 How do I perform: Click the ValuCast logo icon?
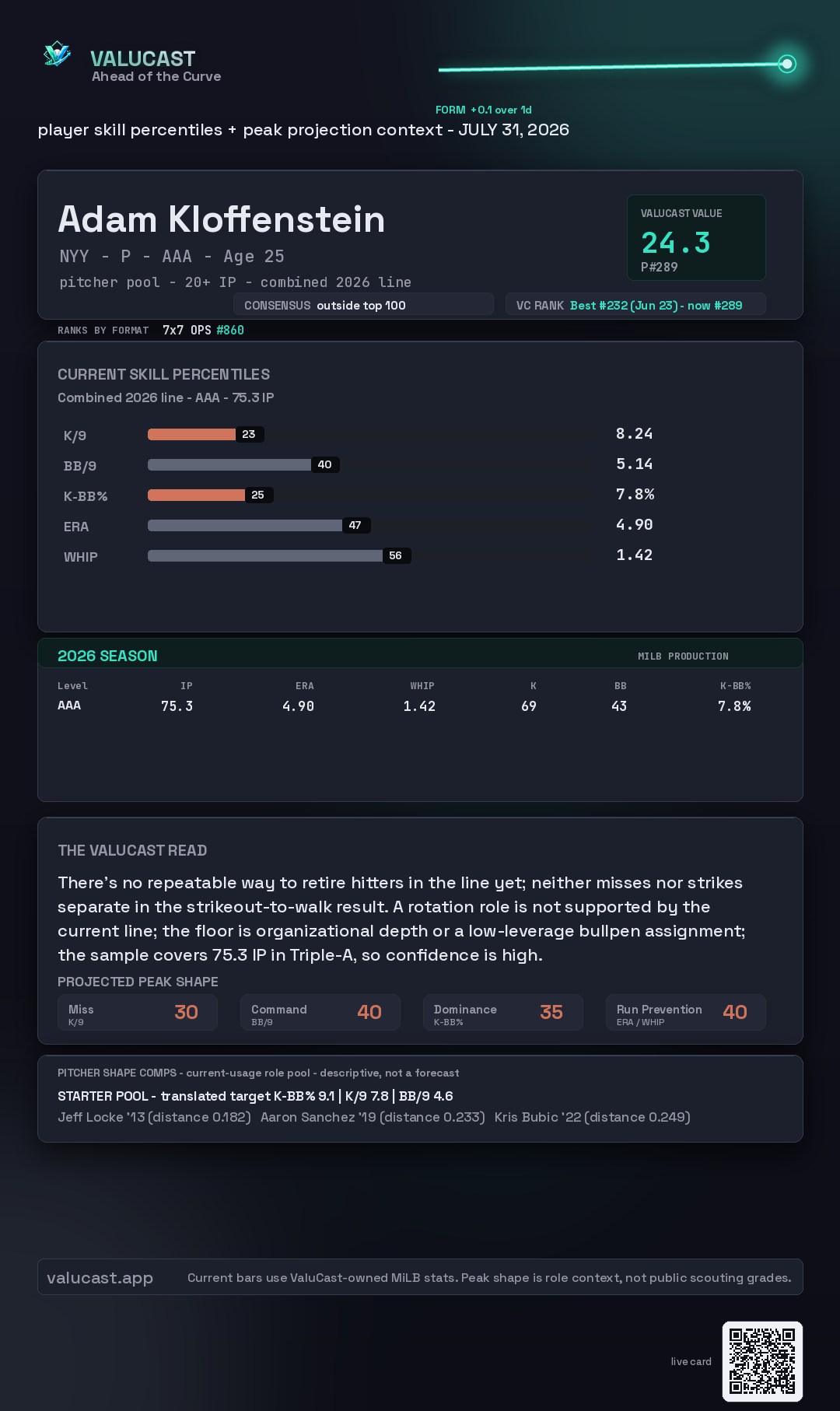pos(57,54)
